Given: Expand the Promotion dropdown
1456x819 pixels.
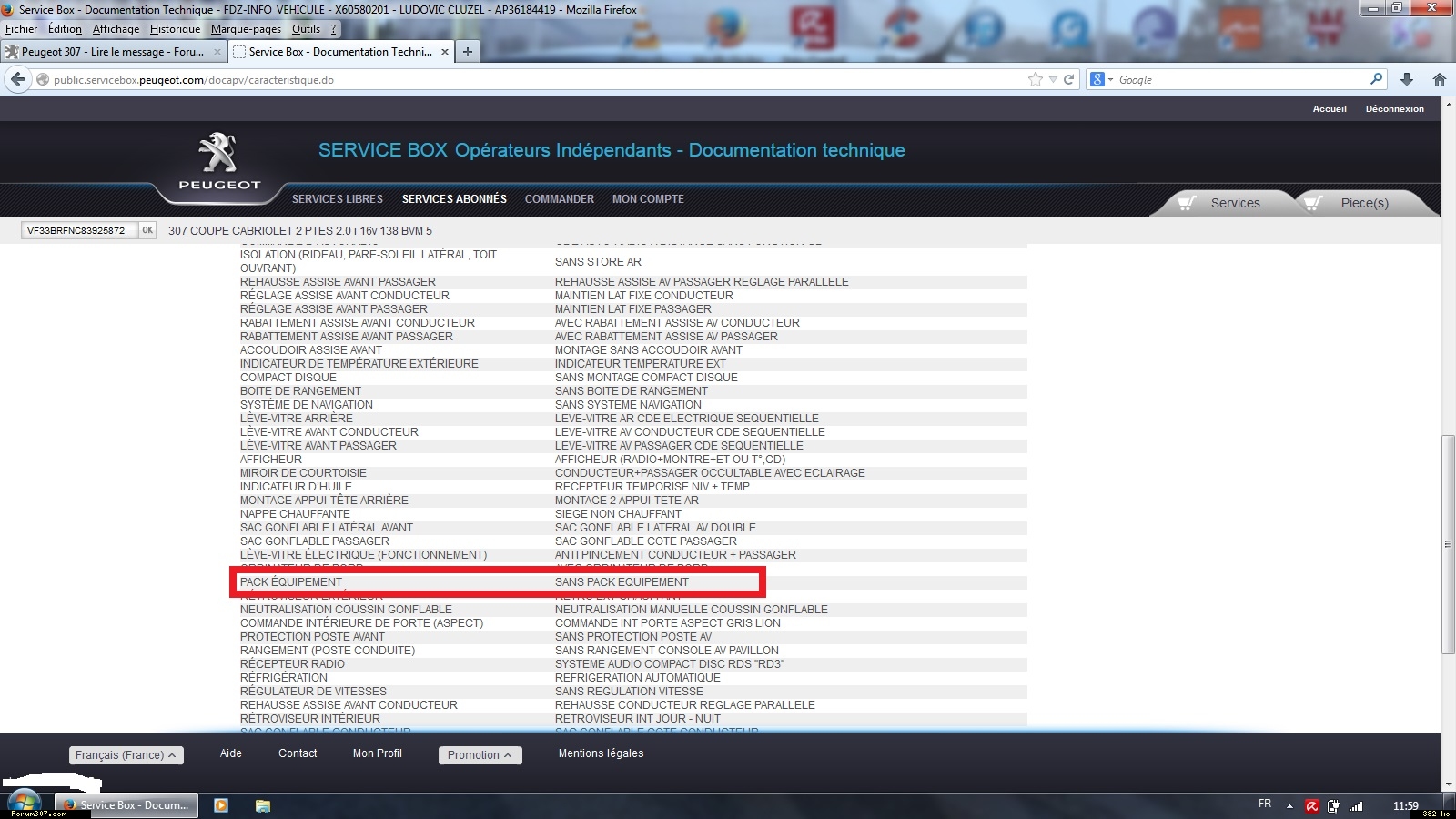Looking at the screenshot, I should click(480, 755).
